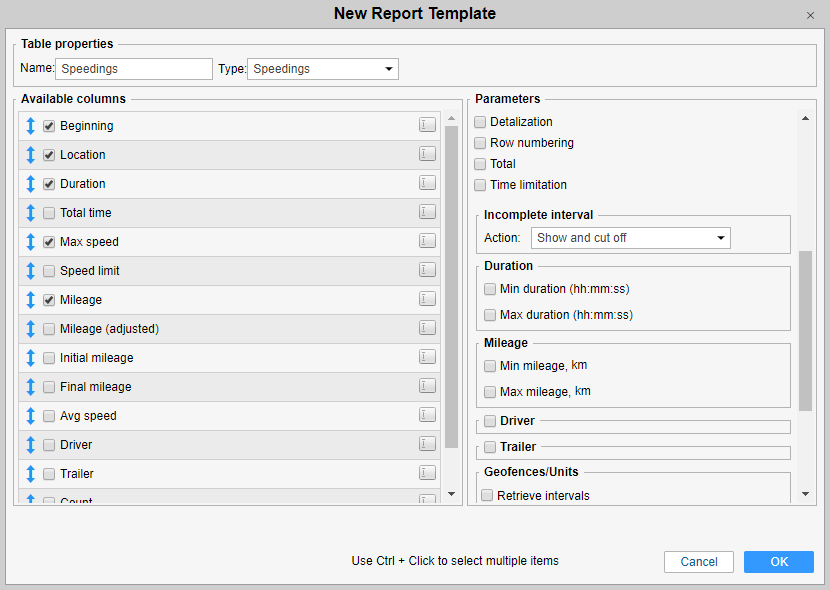Click the reorder arrow next to Avg speed
Image resolution: width=830 pixels, height=590 pixels.
(31, 416)
